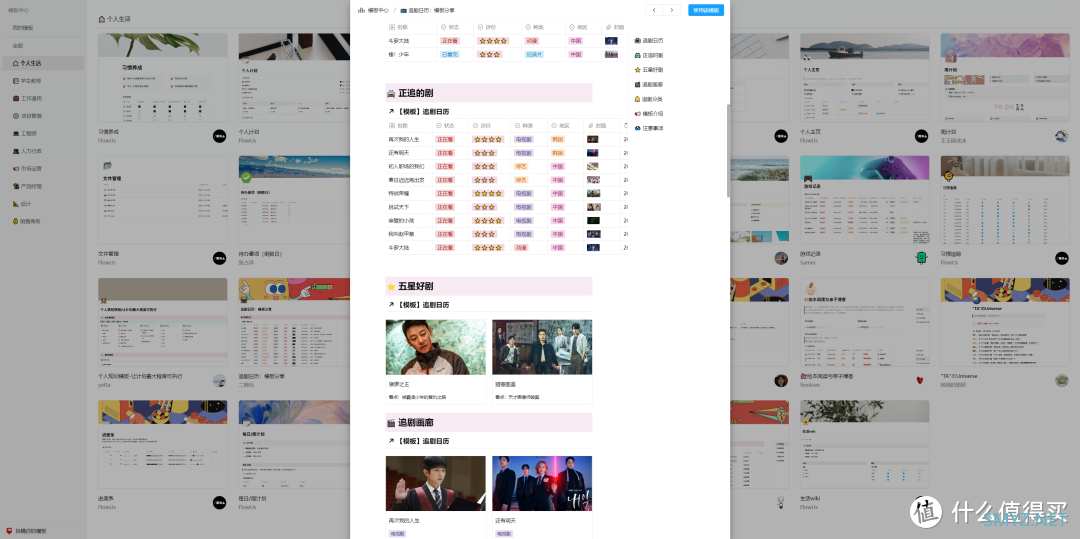
Task: Open the 再次我的人生 table row
Action: (x=506, y=139)
